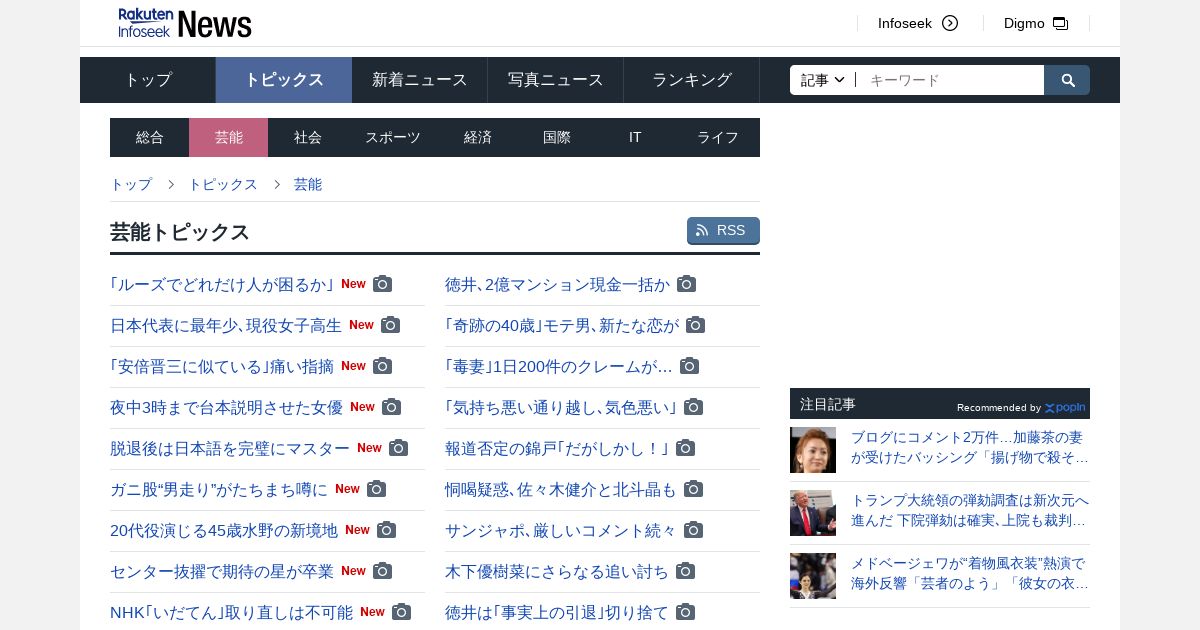Click camera icon beside 徳井は「事実上の引退」切り捨て
This screenshot has width=1200, height=630.
(686, 612)
